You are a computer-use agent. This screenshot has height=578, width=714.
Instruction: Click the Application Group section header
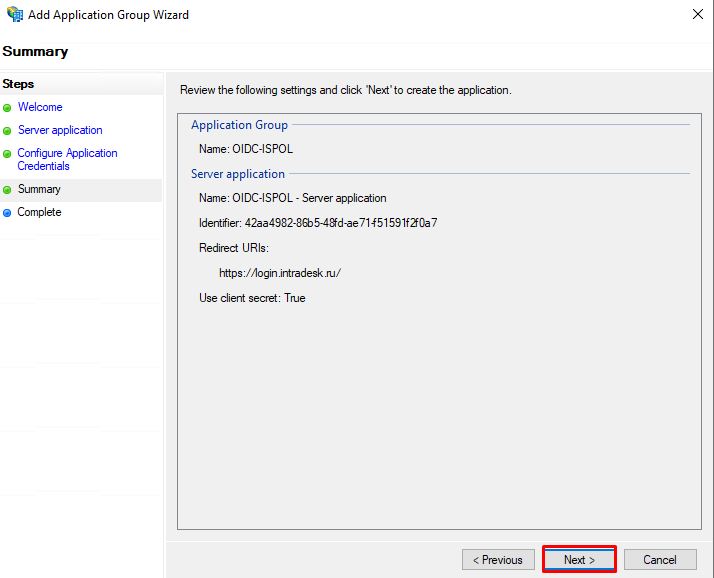click(240, 125)
